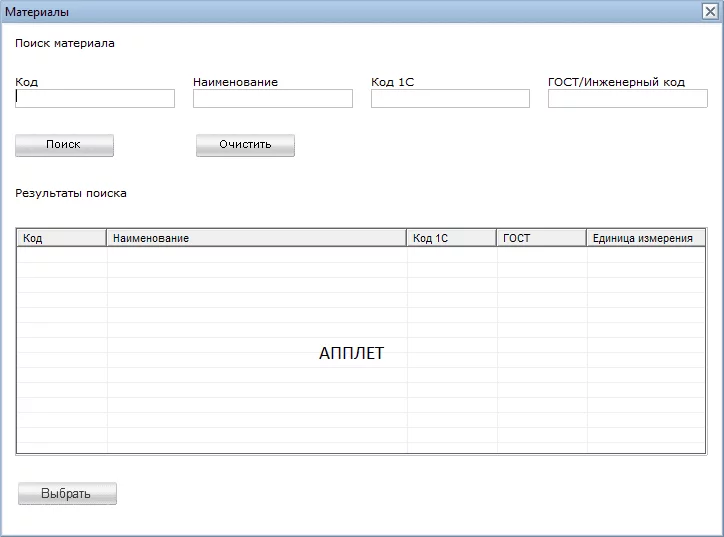Click the Результаты поиска section label

point(71,193)
